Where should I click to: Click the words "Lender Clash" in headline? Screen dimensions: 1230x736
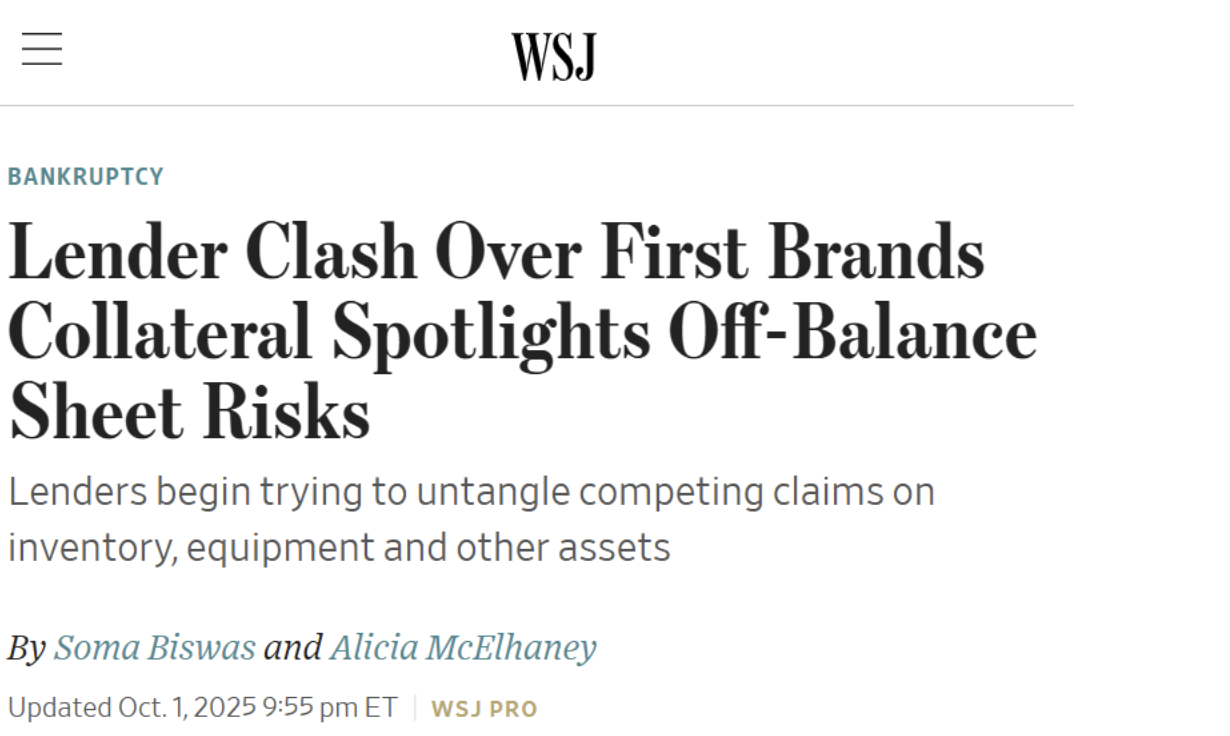[211, 252]
